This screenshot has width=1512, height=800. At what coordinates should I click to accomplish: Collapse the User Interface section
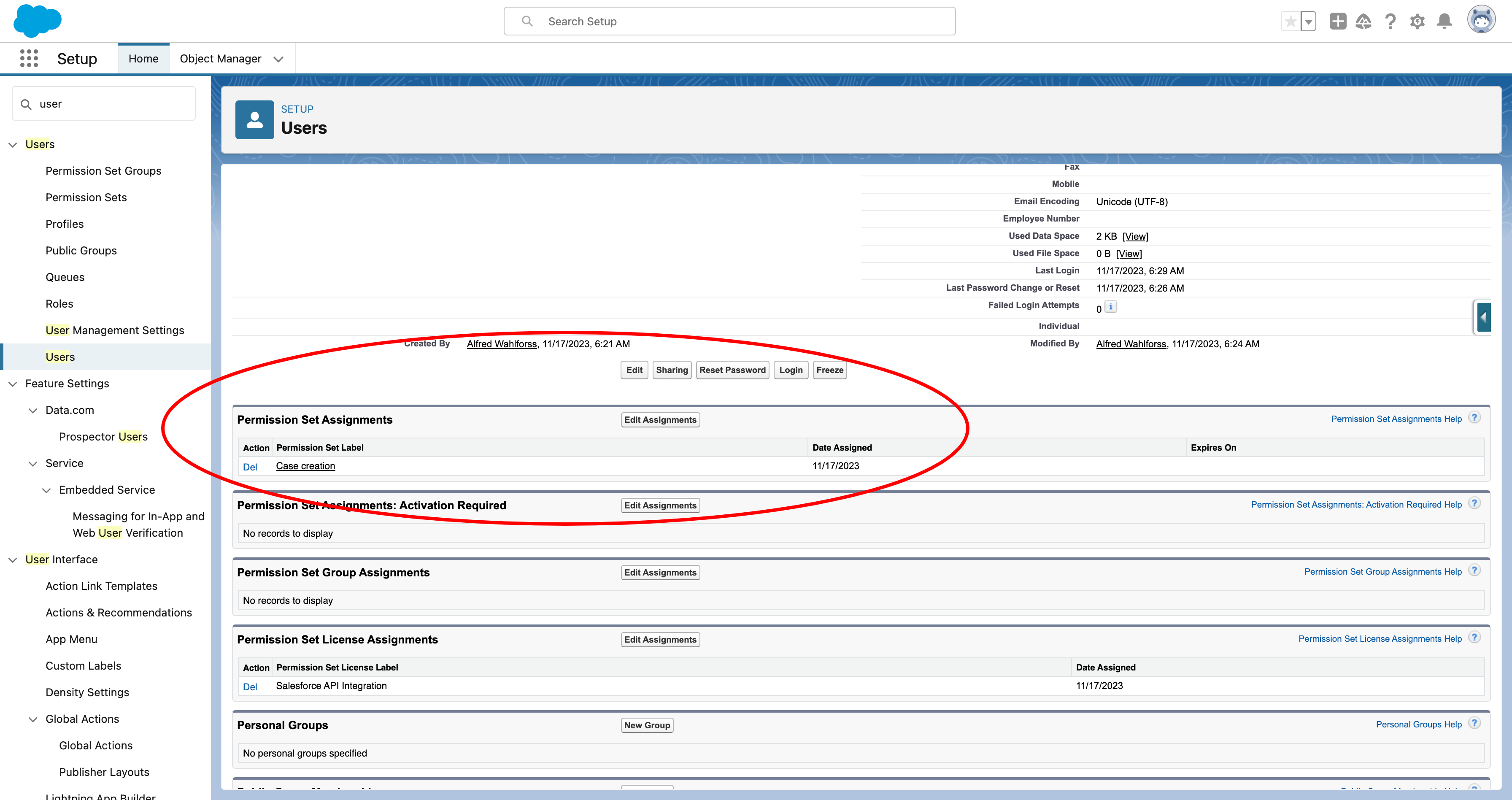tap(13, 560)
